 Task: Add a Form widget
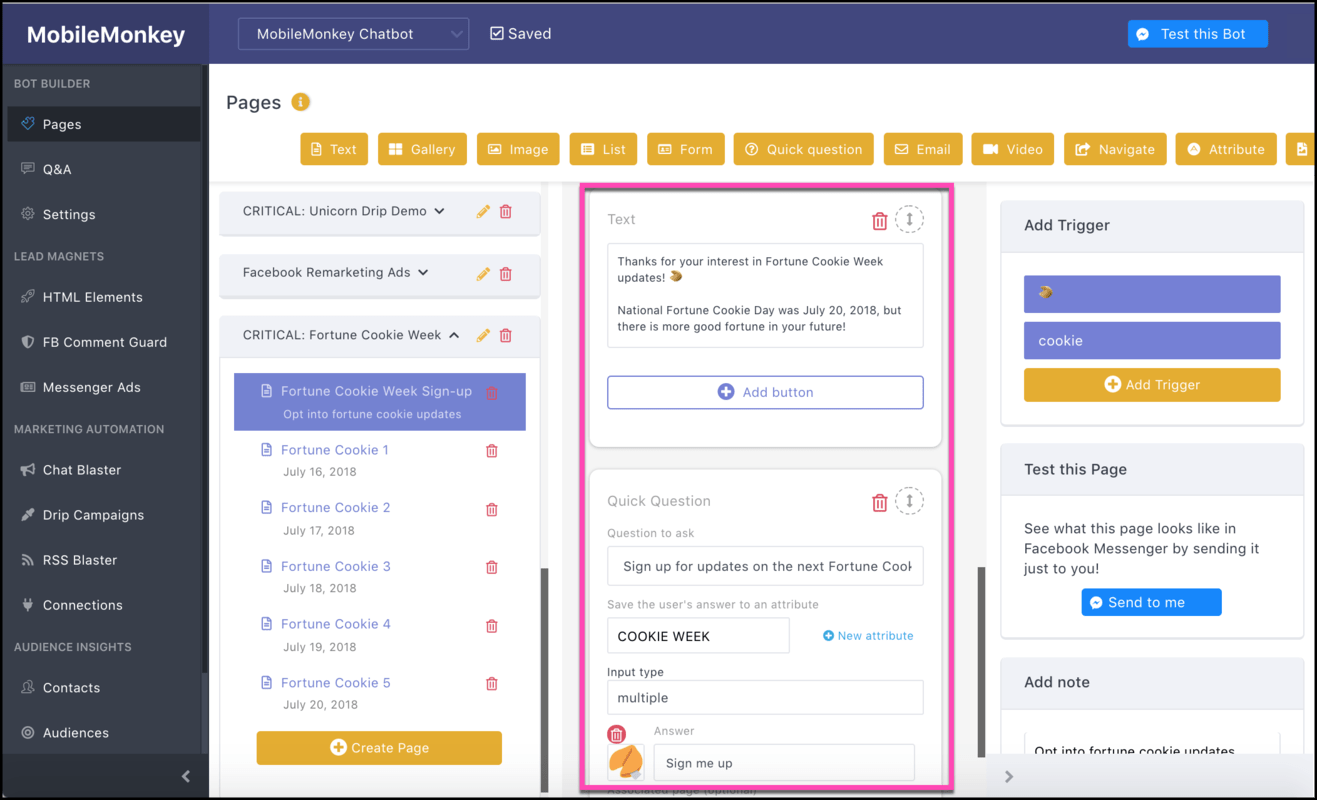click(686, 149)
